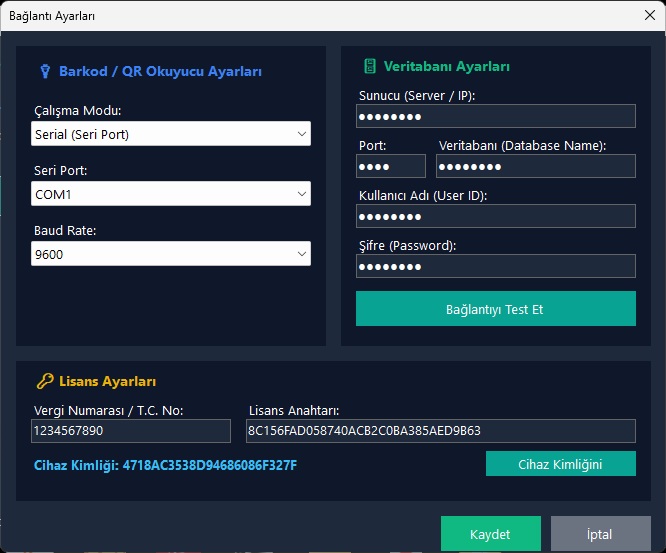Click the Çalışma Modu label
The width and height of the screenshot is (666, 553).
point(77,111)
